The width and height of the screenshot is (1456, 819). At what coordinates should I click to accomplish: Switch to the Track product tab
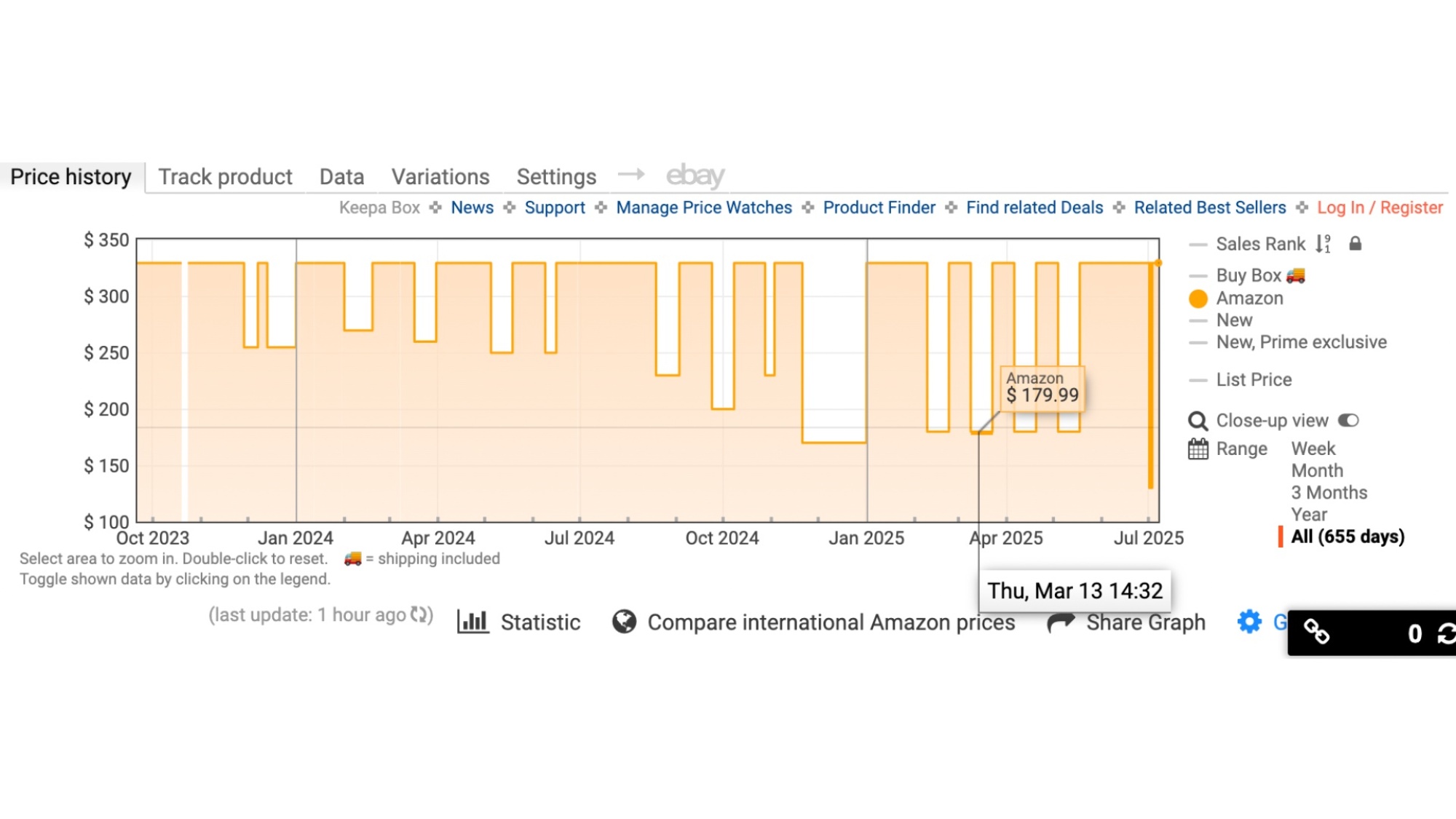[225, 177]
